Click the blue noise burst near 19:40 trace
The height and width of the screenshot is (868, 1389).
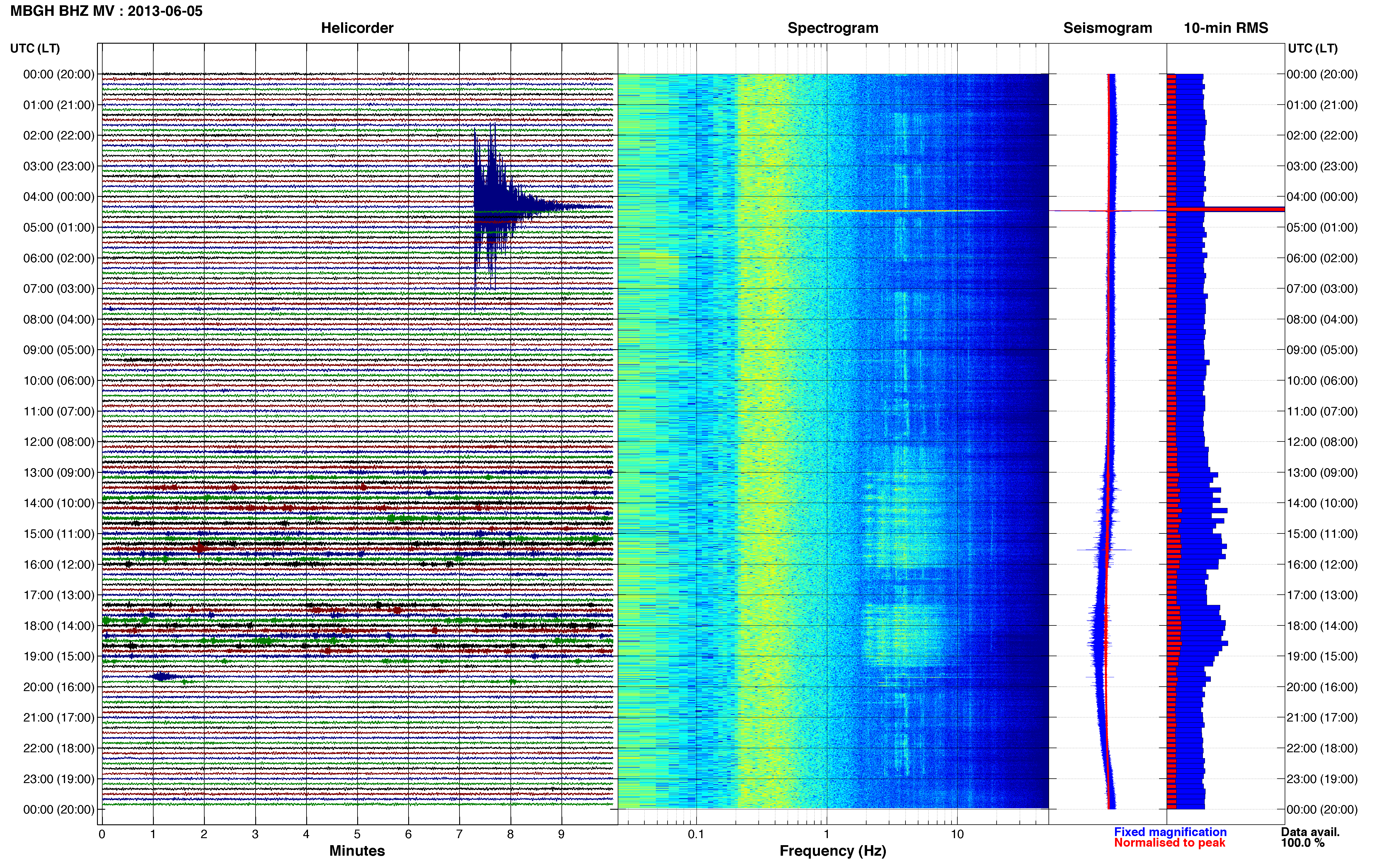163,677
